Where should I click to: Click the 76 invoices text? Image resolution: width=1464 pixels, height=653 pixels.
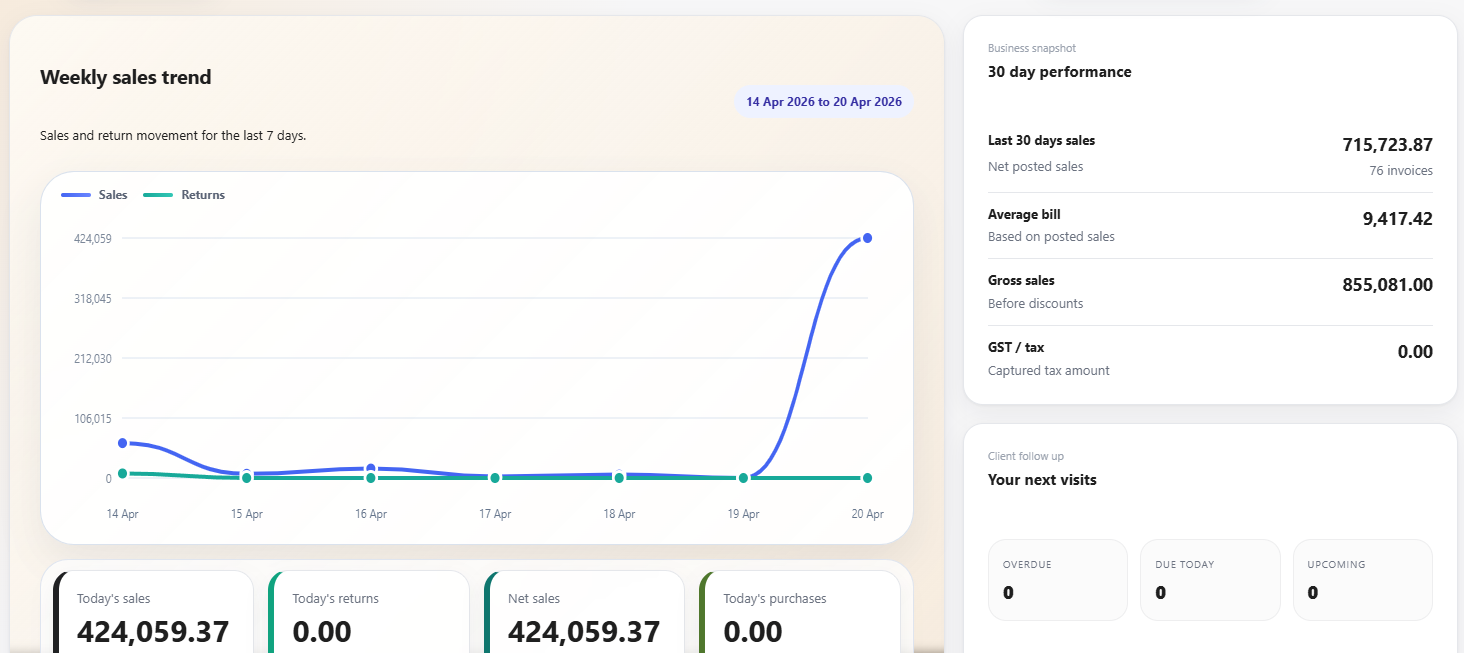click(1401, 171)
